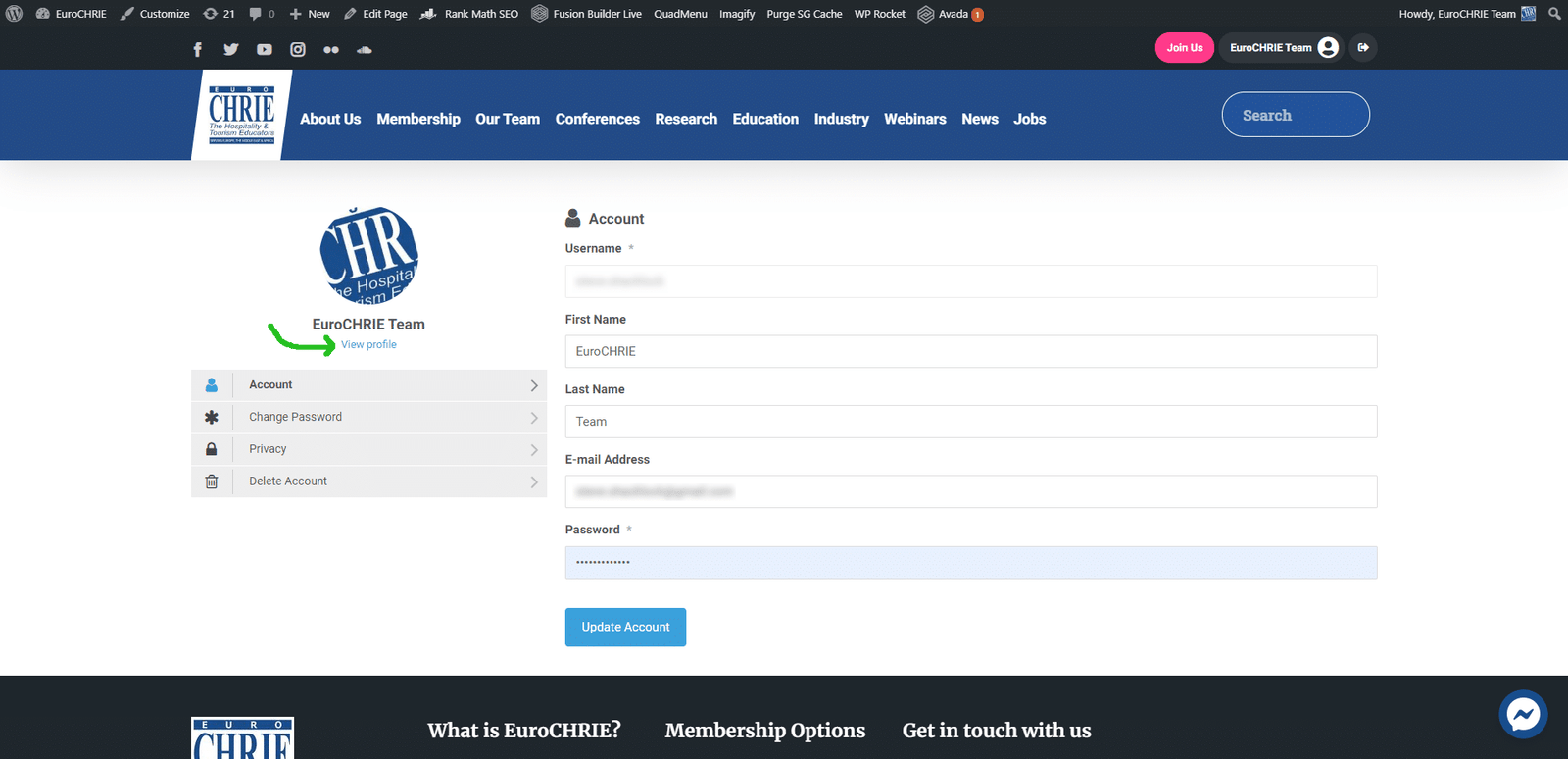Click the Privacy row chevron
Viewport: 1568px width, 759px height.
point(534,450)
